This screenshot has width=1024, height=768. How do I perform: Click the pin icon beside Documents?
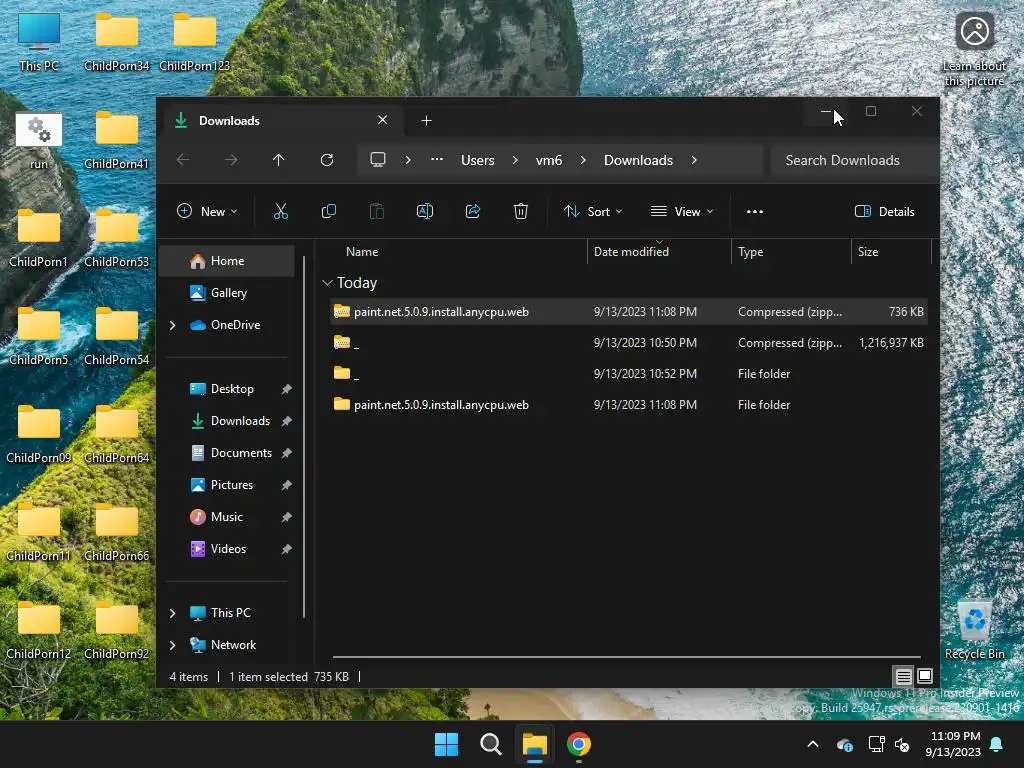286,453
